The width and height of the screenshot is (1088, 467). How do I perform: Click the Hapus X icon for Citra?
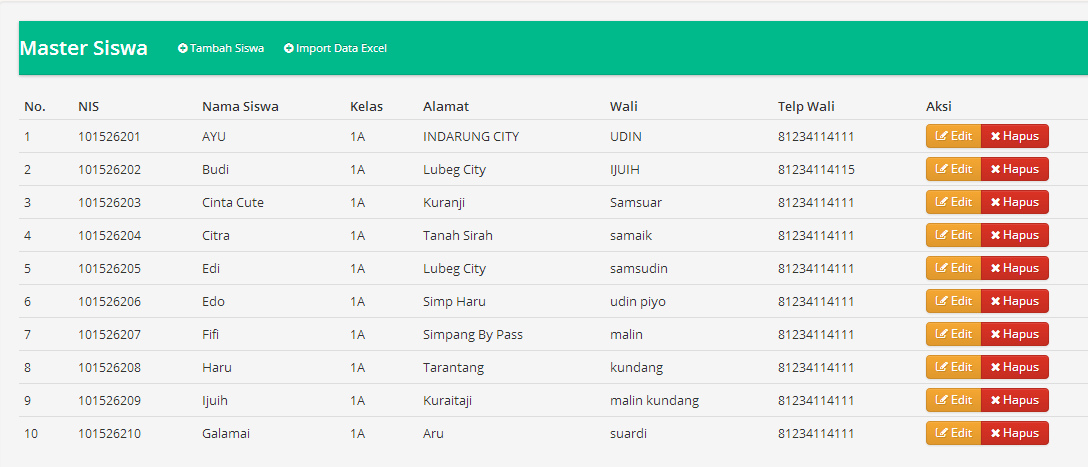pyautogui.click(x=995, y=236)
